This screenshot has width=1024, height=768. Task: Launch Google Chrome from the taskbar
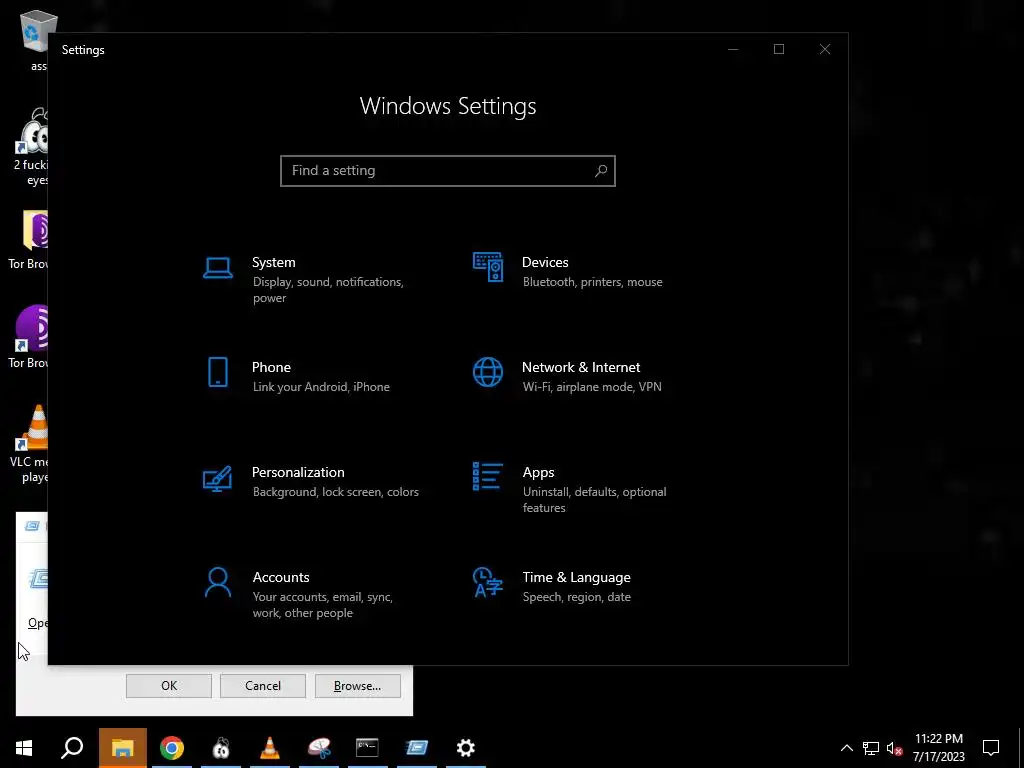click(172, 748)
